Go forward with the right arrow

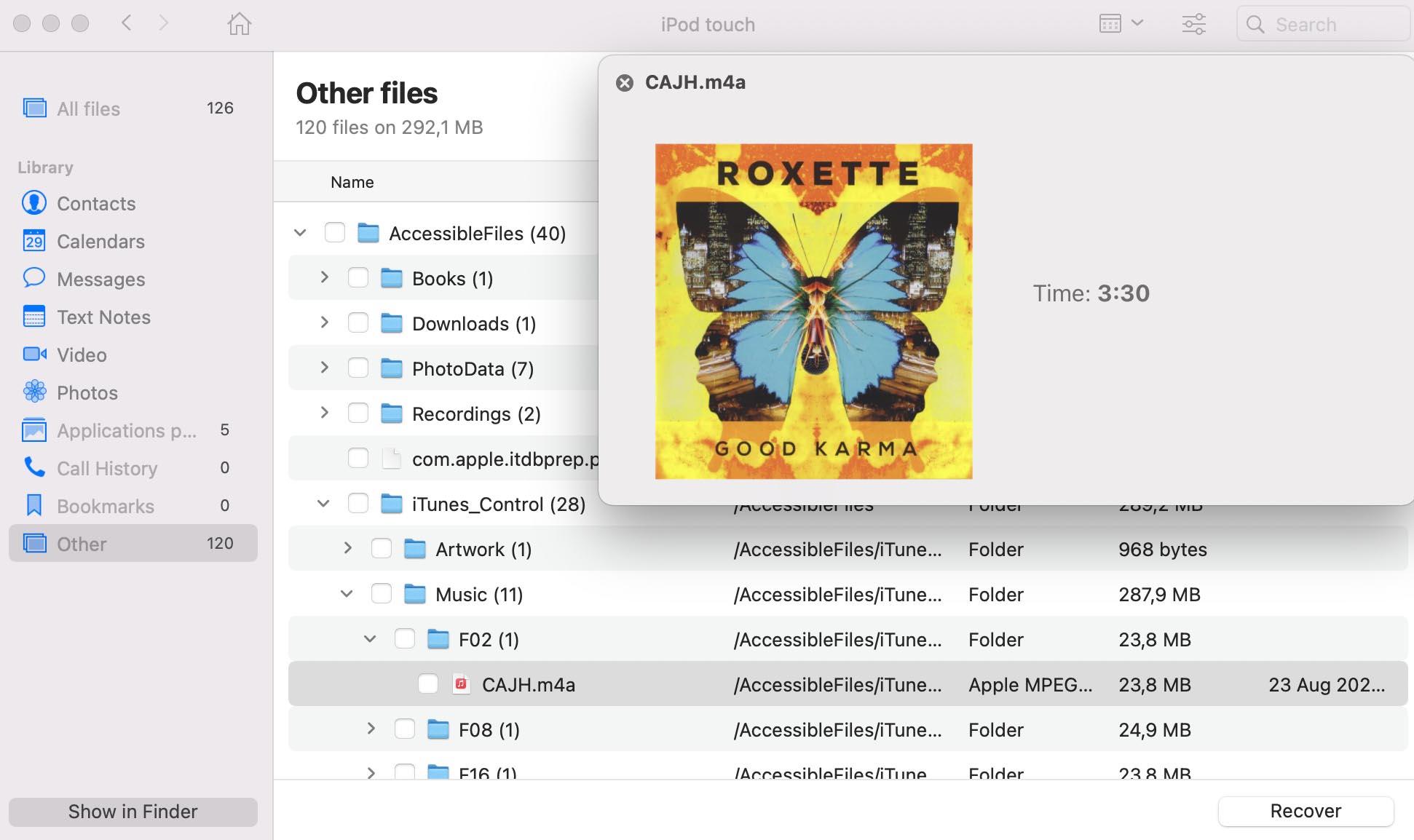point(164,23)
